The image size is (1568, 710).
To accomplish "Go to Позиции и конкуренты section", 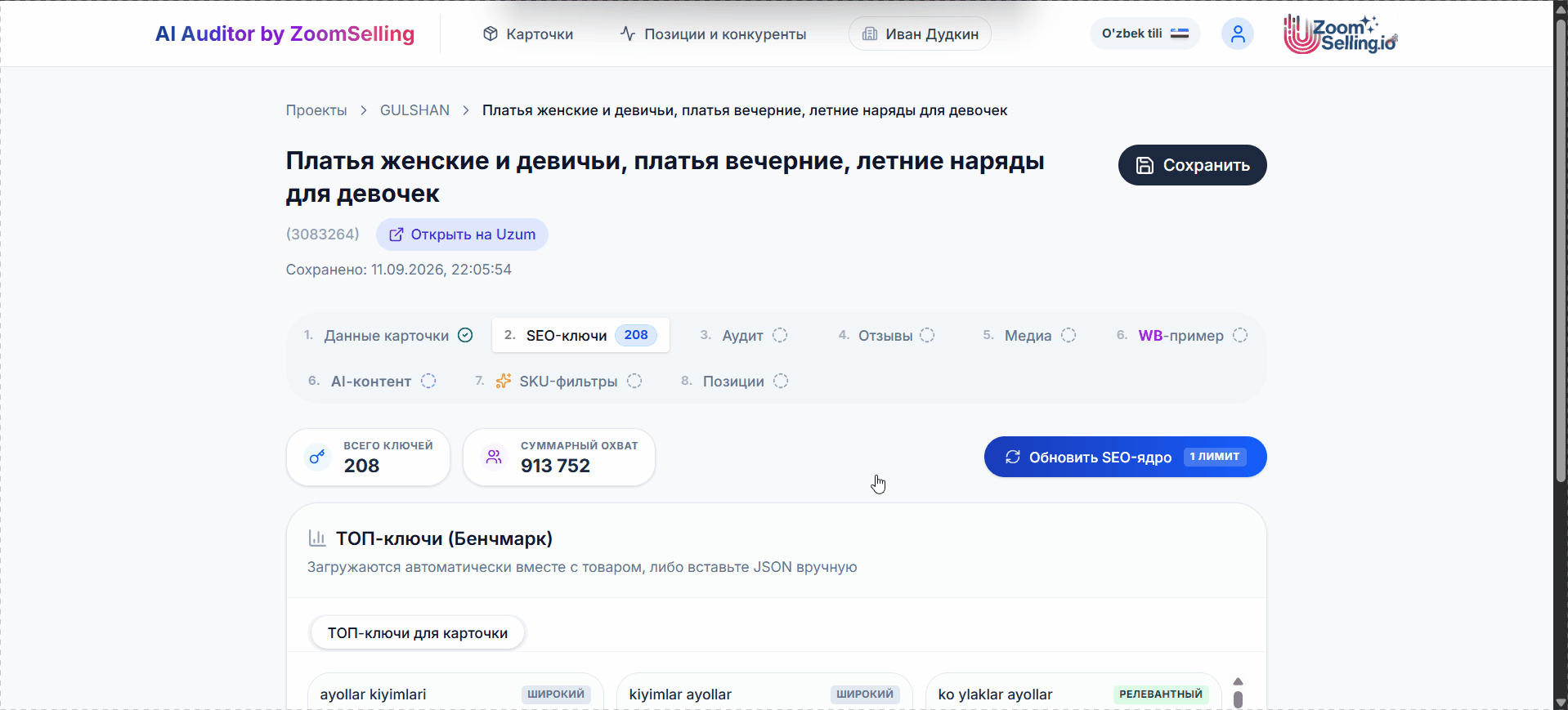I will 713,33.
